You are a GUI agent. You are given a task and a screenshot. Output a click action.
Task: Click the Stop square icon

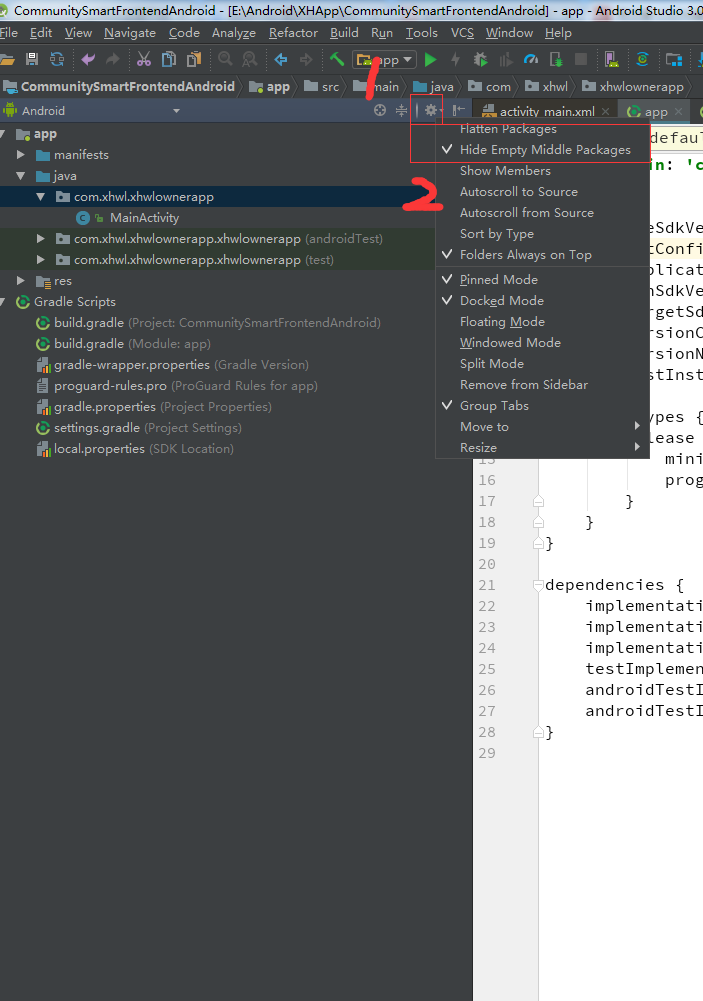click(581, 59)
